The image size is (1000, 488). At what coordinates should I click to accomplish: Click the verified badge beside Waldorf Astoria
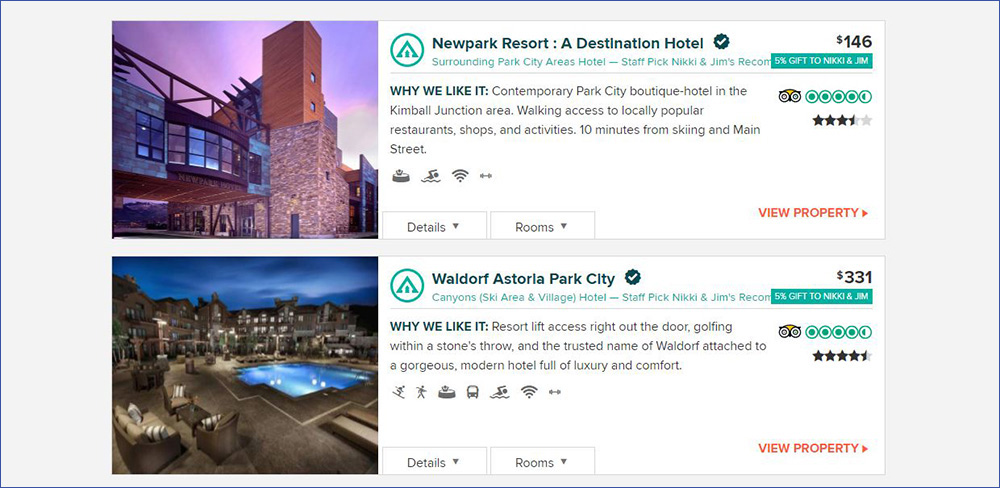point(633,277)
